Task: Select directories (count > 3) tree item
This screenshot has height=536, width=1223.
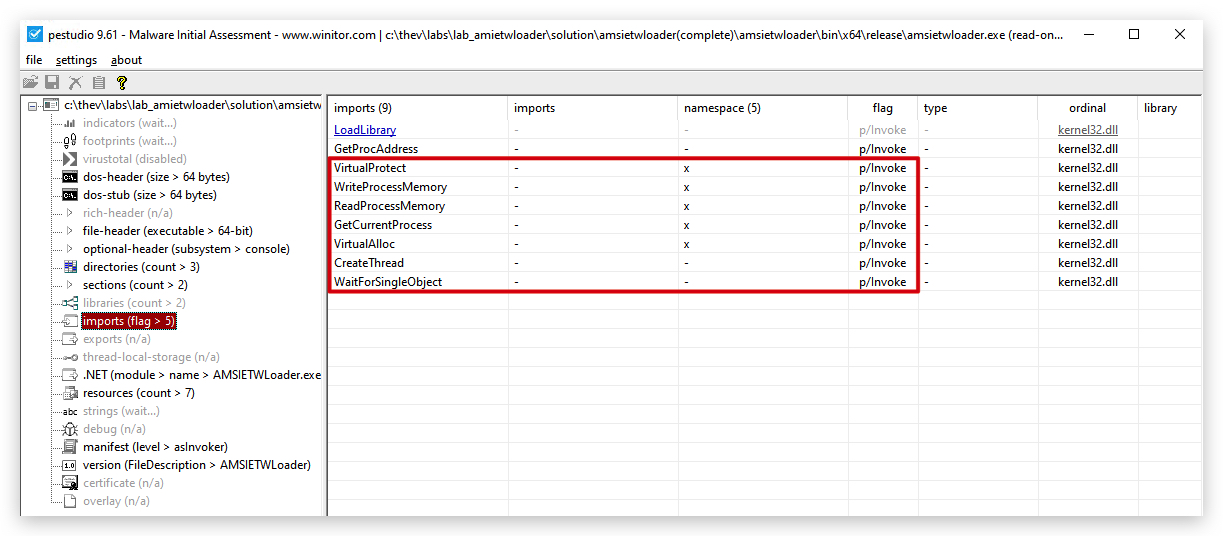Action: pyautogui.click(x=141, y=267)
